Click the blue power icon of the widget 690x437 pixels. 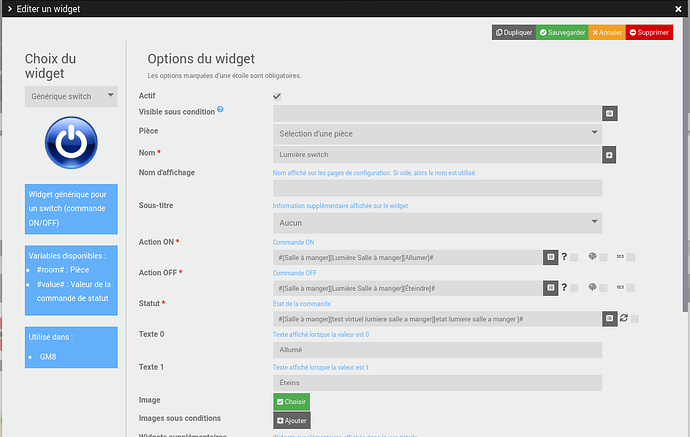(71, 143)
